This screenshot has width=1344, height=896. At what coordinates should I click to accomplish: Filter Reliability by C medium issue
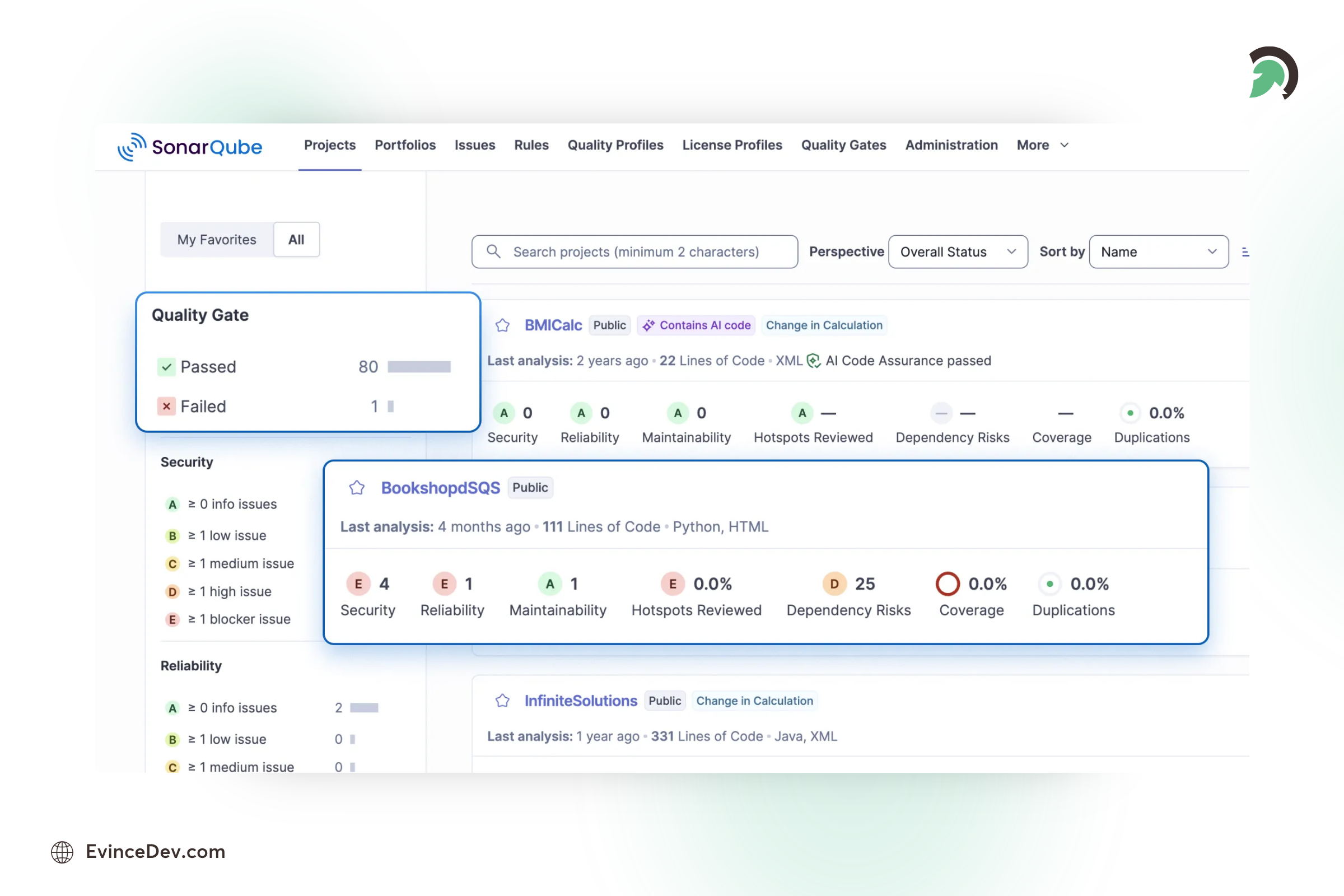260,767
